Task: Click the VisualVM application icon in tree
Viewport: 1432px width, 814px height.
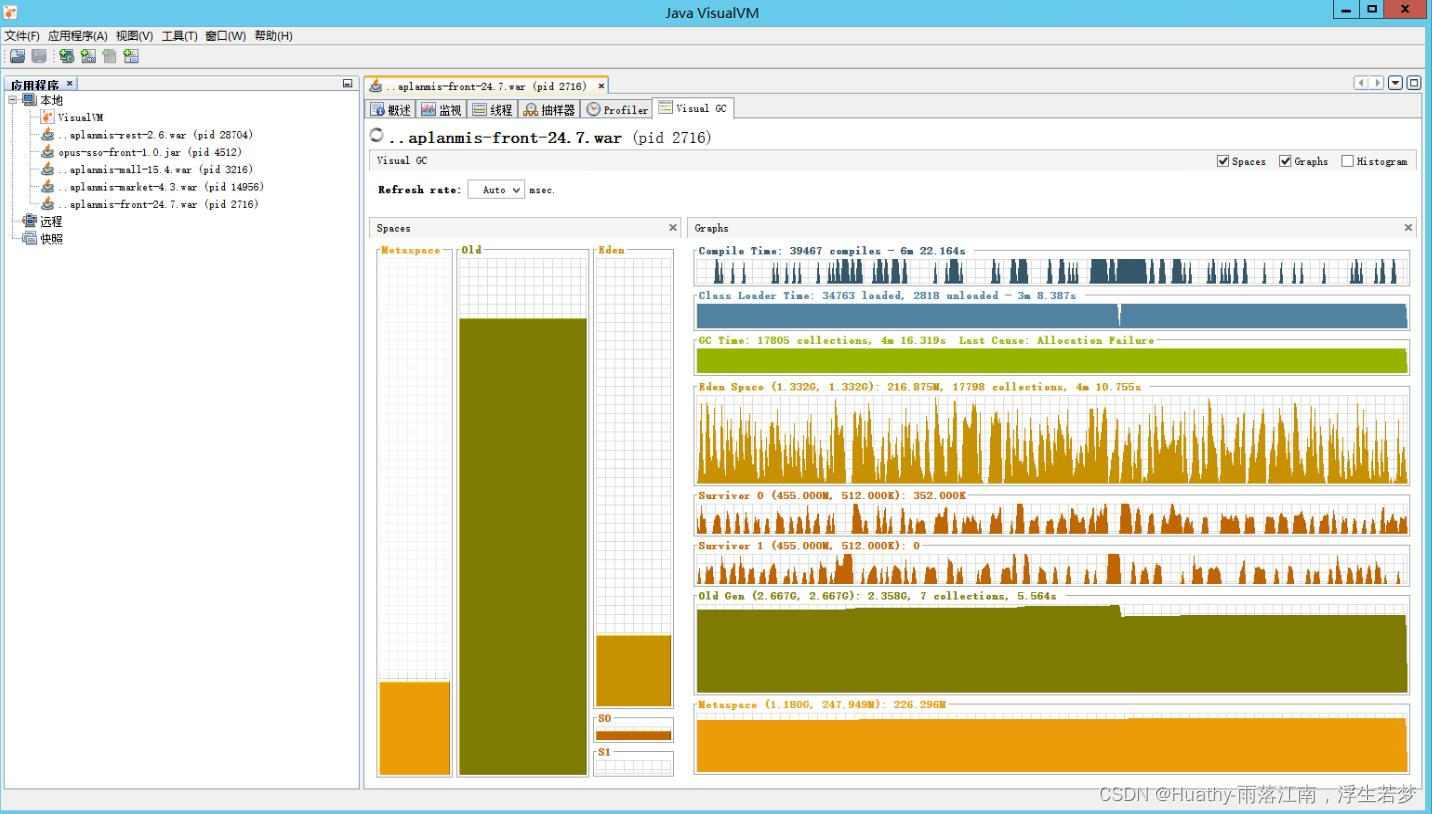Action: point(48,117)
